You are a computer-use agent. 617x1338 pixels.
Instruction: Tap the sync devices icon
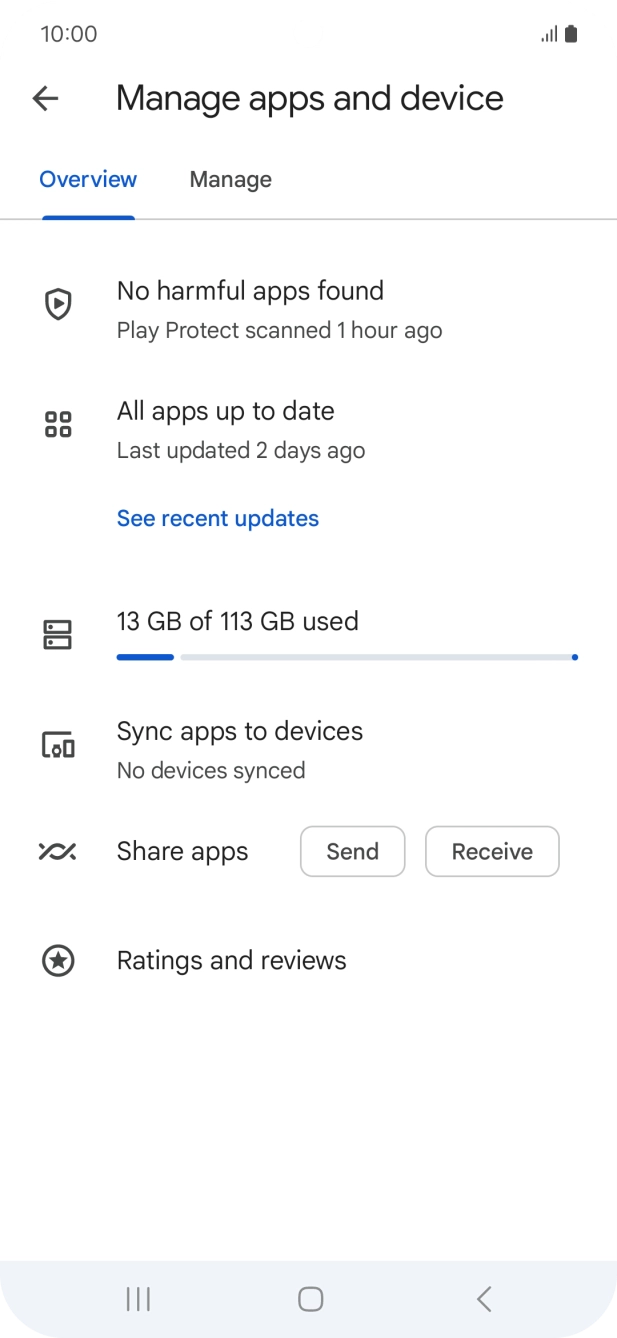(x=59, y=745)
